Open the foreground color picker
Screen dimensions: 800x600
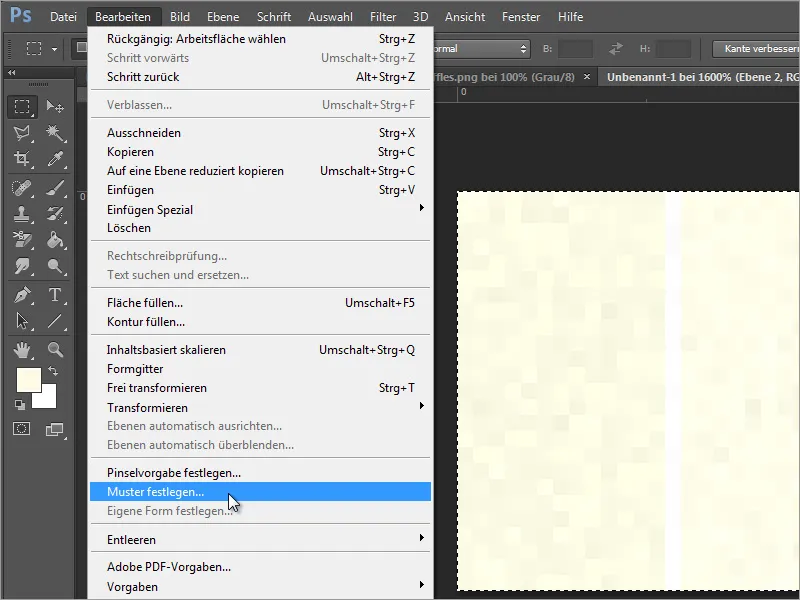tap(29, 380)
